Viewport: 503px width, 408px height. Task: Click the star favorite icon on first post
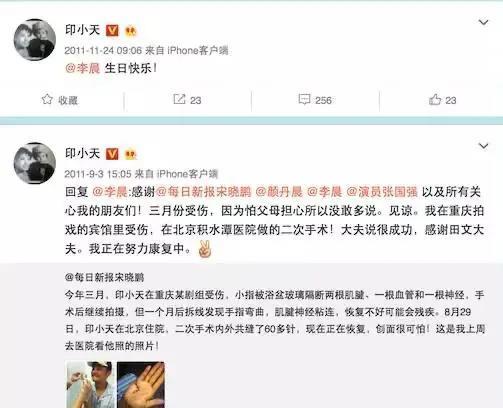[47, 99]
